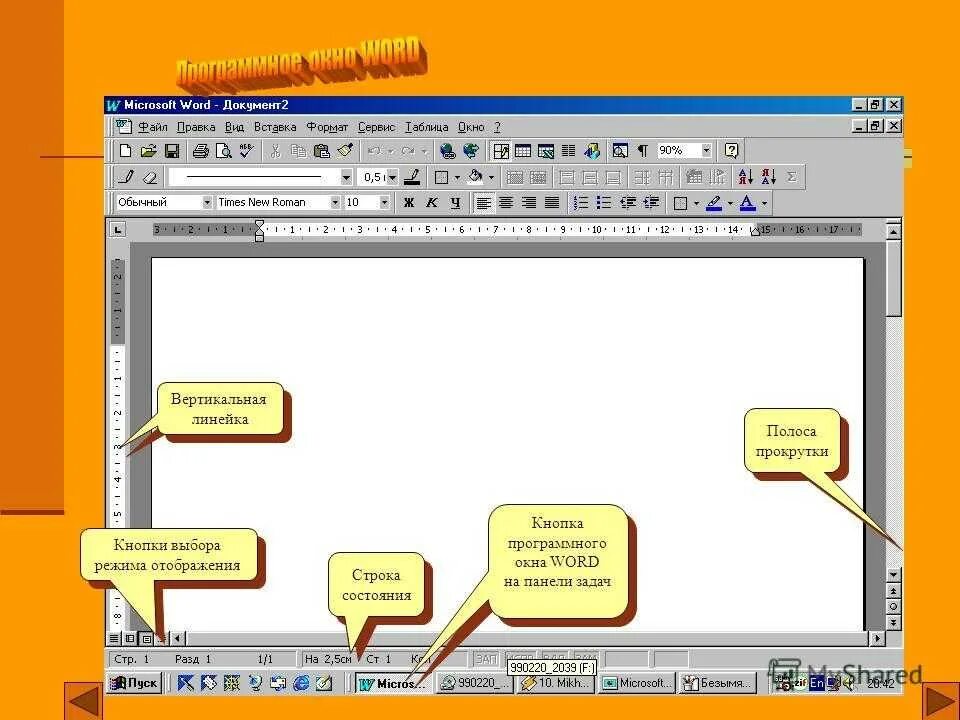Open the Office Assistant help icon
Screen dimensions: 960x720
tap(731, 151)
